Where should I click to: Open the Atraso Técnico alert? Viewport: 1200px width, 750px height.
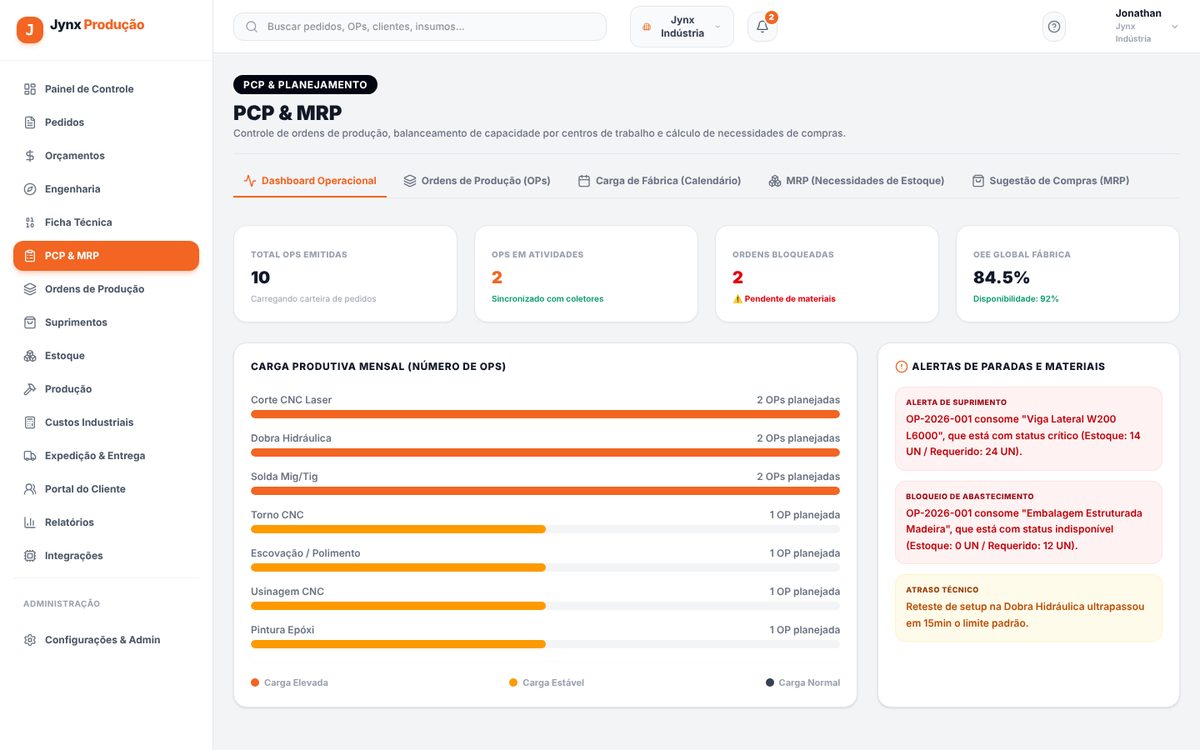(x=1029, y=608)
